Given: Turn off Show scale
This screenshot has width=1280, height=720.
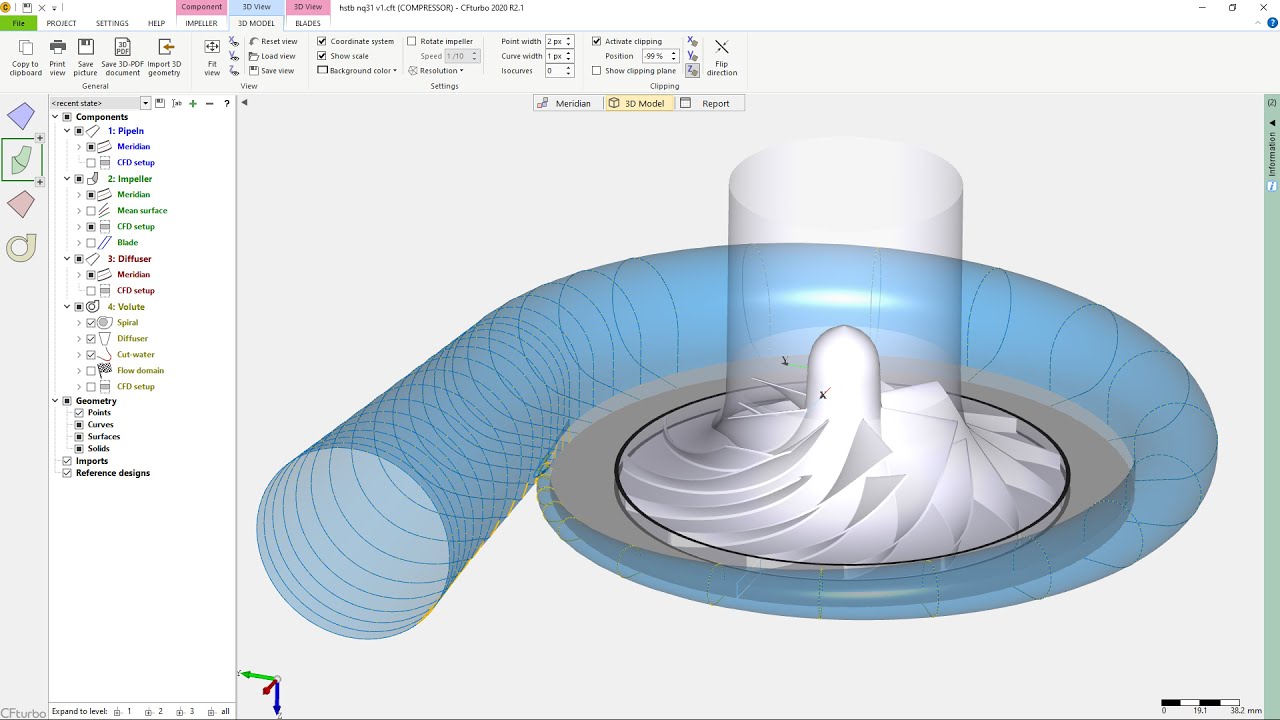Looking at the screenshot, I should pos(322,56).
